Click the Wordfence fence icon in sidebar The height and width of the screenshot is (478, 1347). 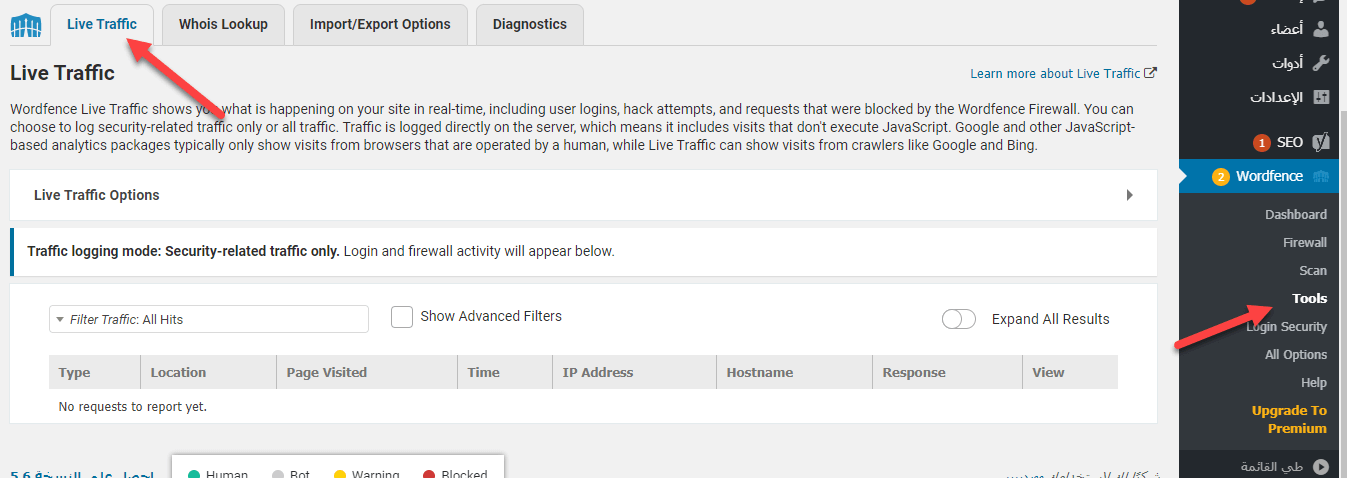1321,176
